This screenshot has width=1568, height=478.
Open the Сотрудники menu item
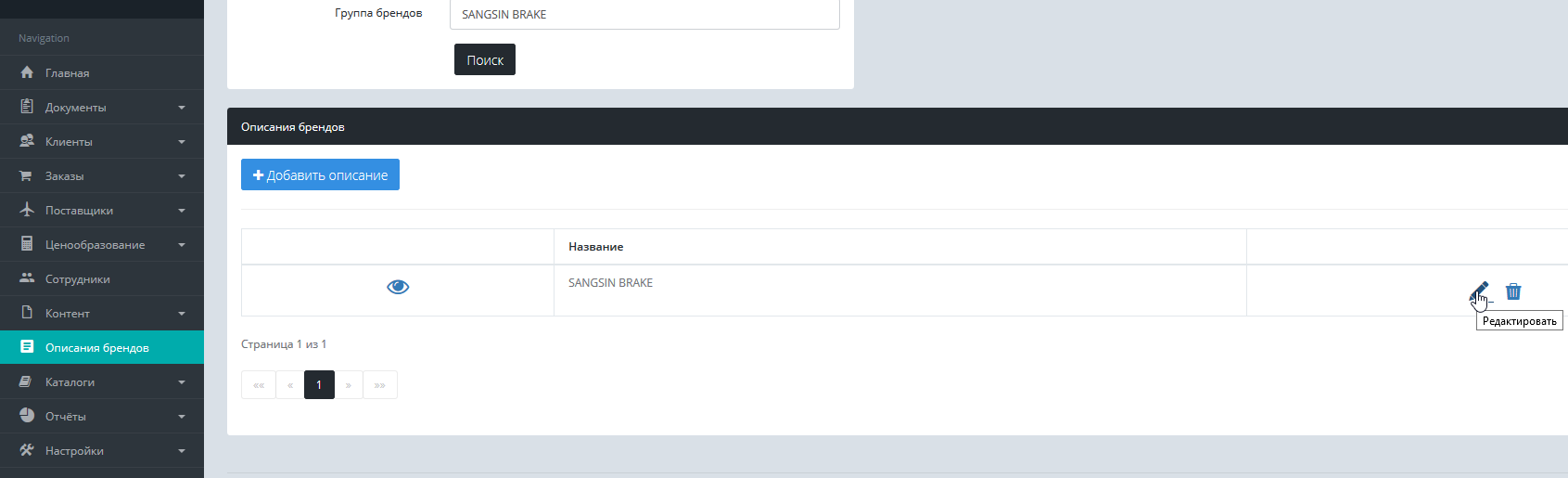[78, 279]
